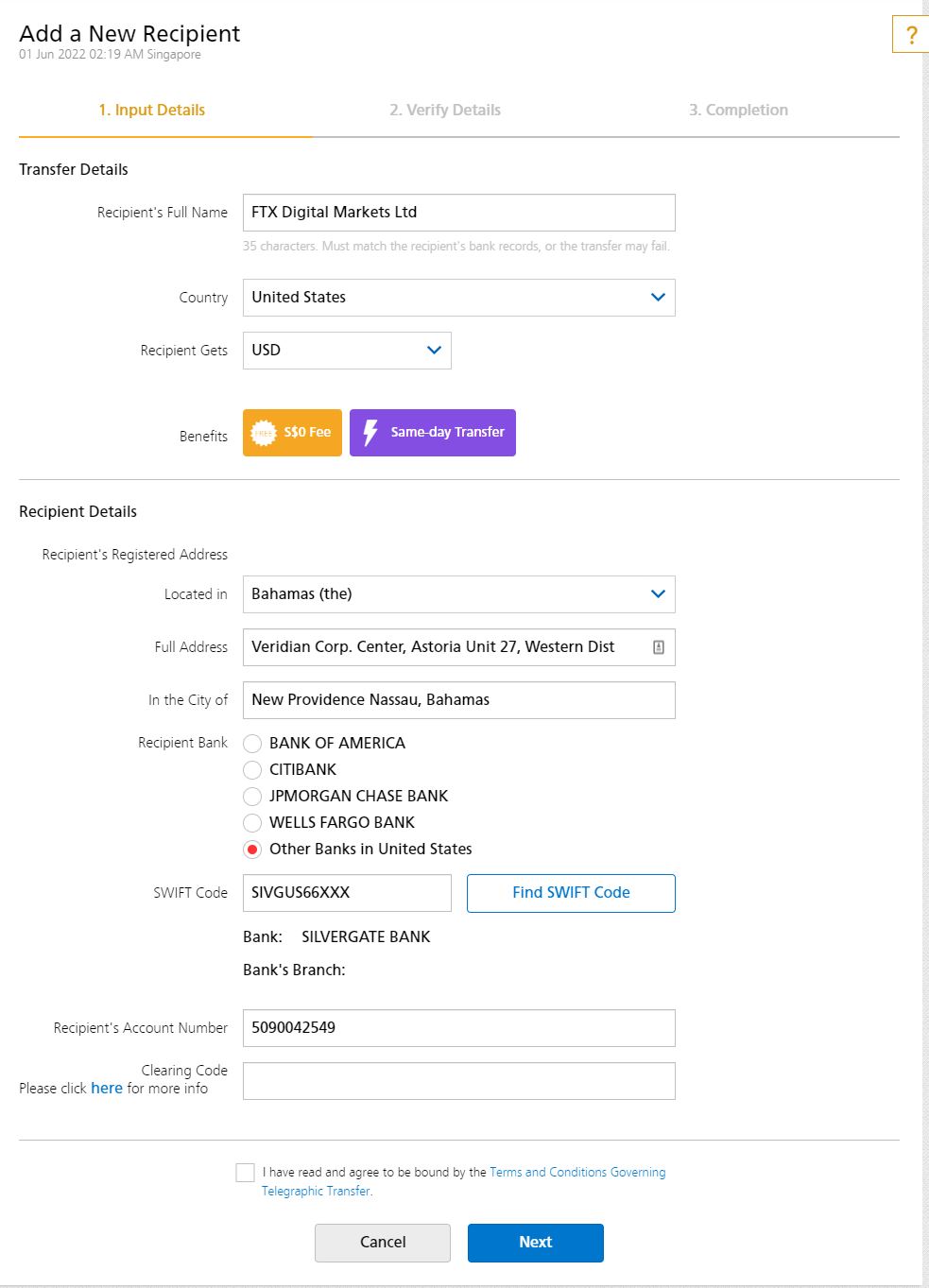Image resolution: width=929 pixels, height=1288 pixels.
Task: Click the '35 characters' hint text under name
Action: [x=456, y=246]
